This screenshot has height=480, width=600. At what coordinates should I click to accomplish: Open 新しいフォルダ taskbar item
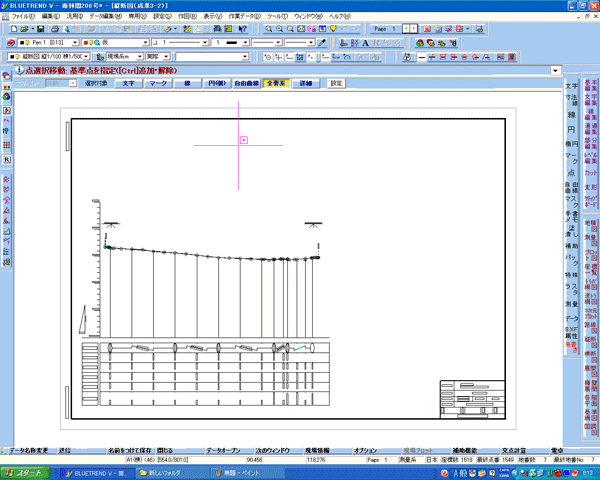171,473
